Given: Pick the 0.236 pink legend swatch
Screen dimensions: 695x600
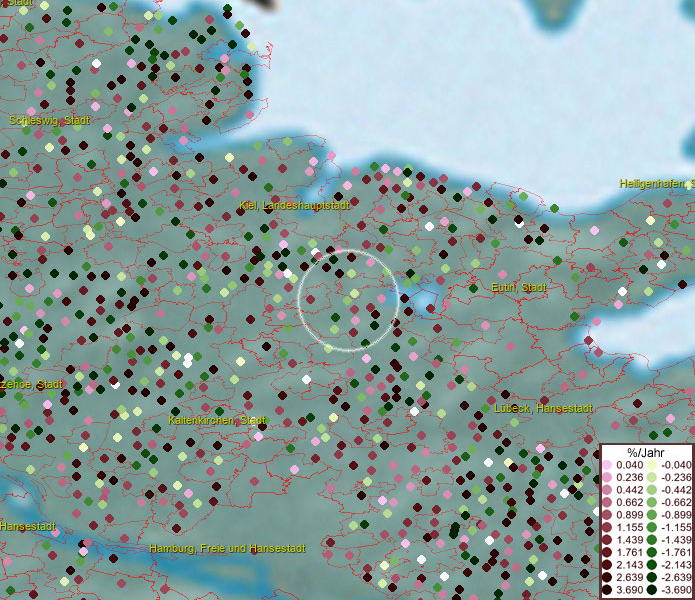Looking at the screenshot, I should click(607, 477).
